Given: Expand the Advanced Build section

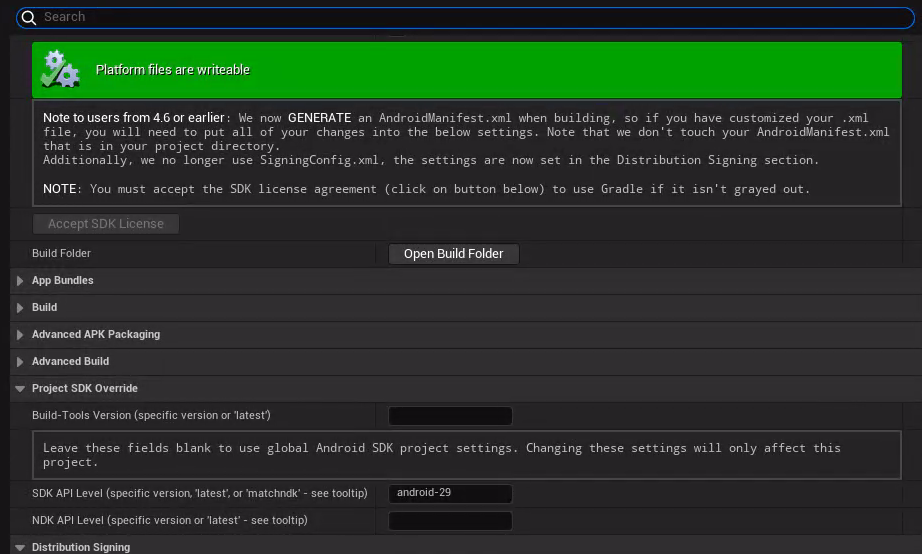Looking at the screenshot, I should (20, 362).
